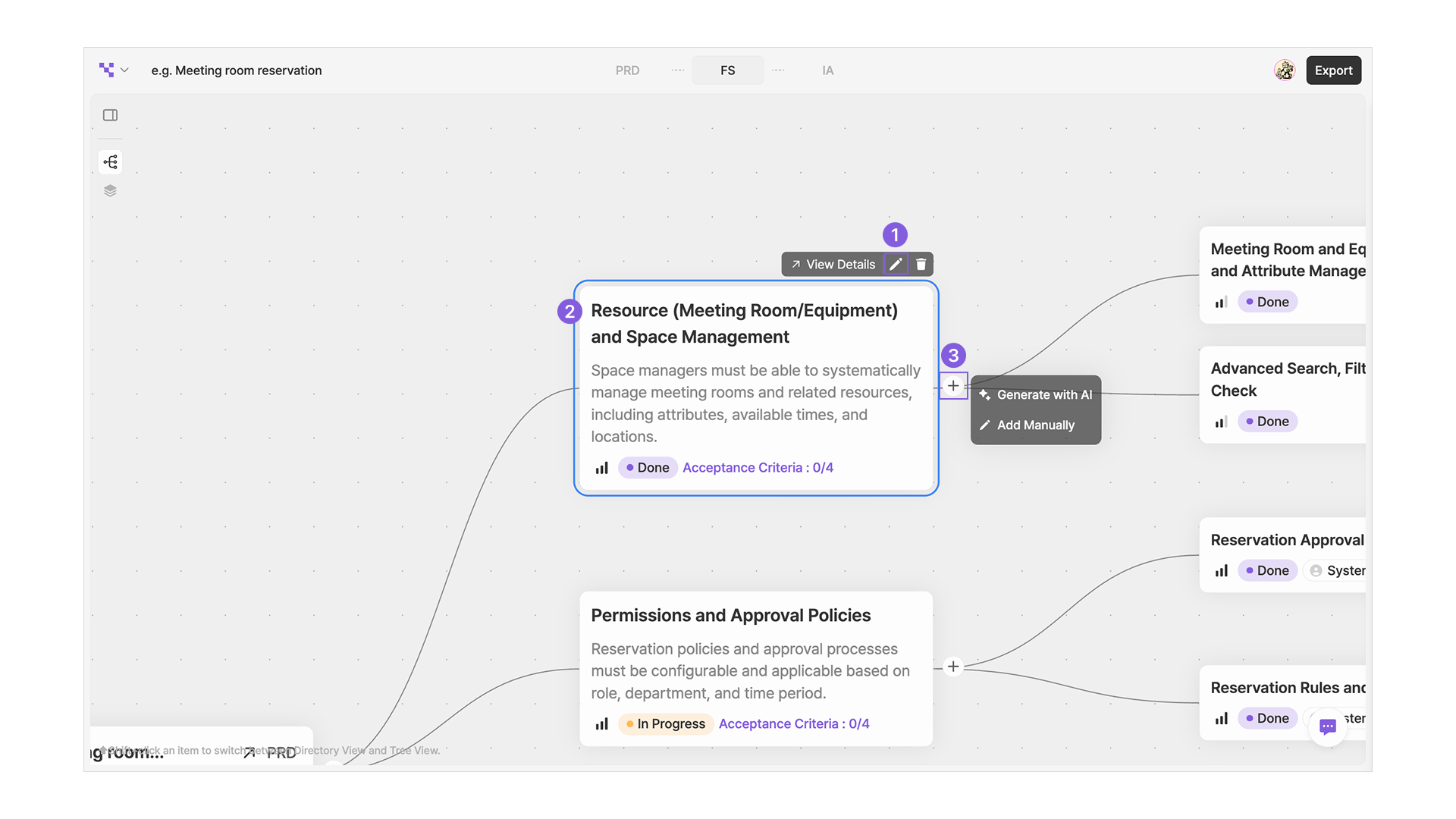Viewport: 1456px width, 819px height.
Task: Expand dropdown chevron beside app logo
Action: (x=124, y=70)
